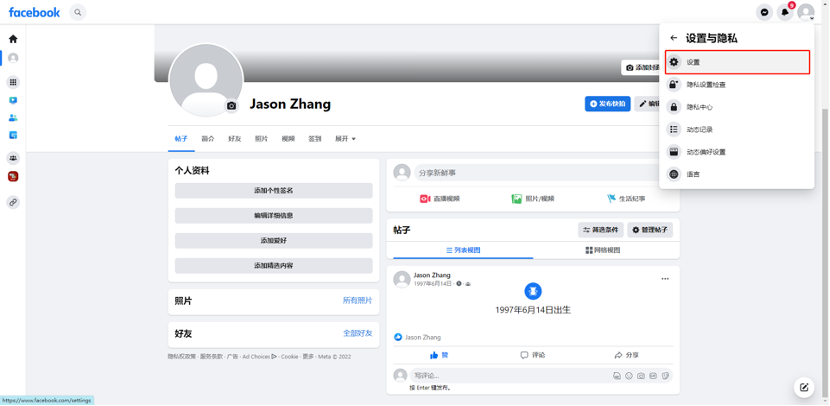This screenshot has width=830, height=406.
Task: Open the Messenger chat icon
Action: pos(765,12)
